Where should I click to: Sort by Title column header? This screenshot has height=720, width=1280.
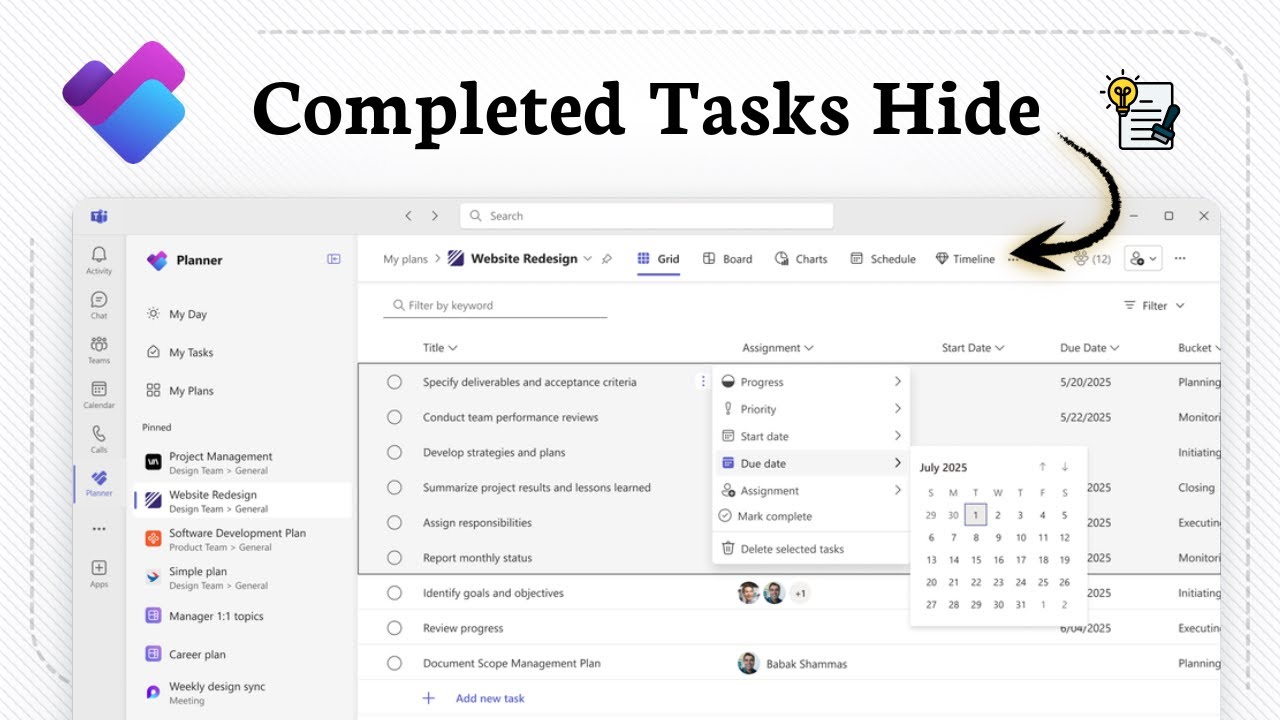(x=440, y=348)
